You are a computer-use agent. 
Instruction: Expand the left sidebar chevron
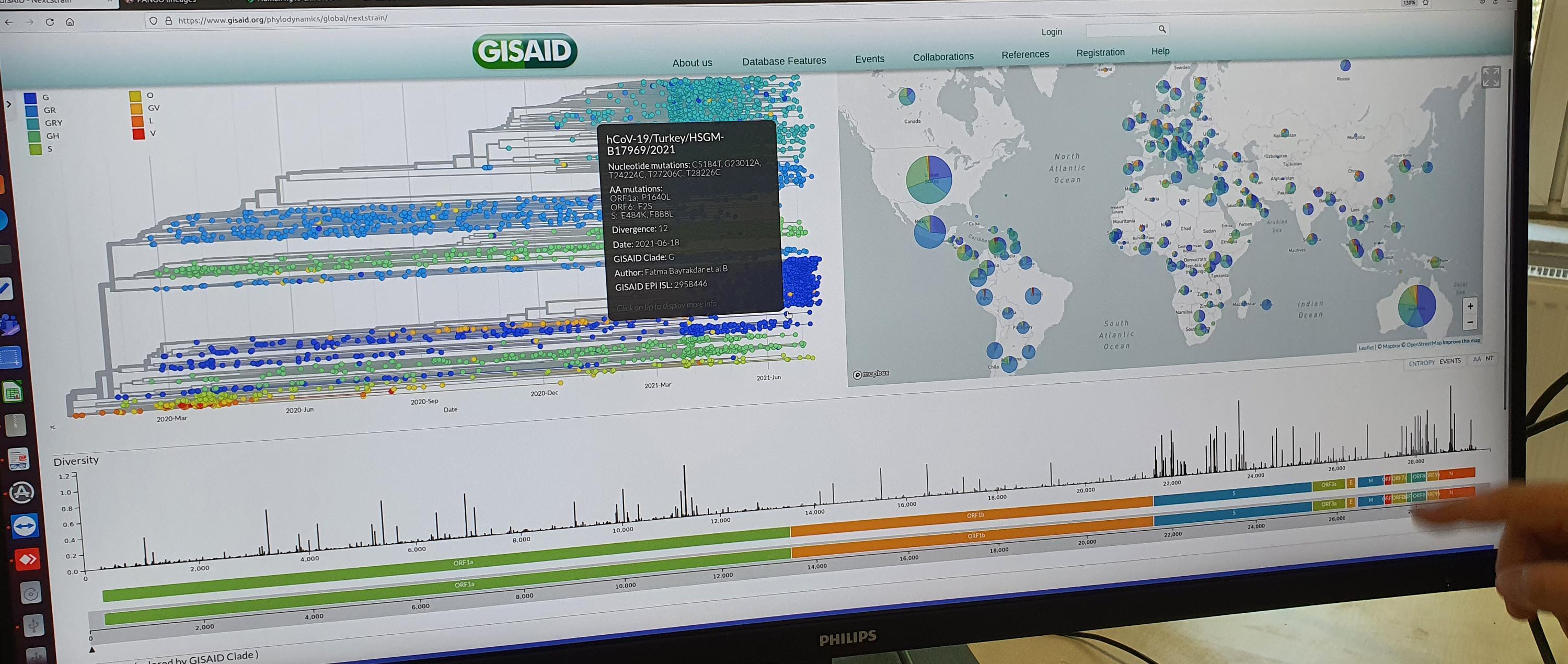tap(8, 104)
